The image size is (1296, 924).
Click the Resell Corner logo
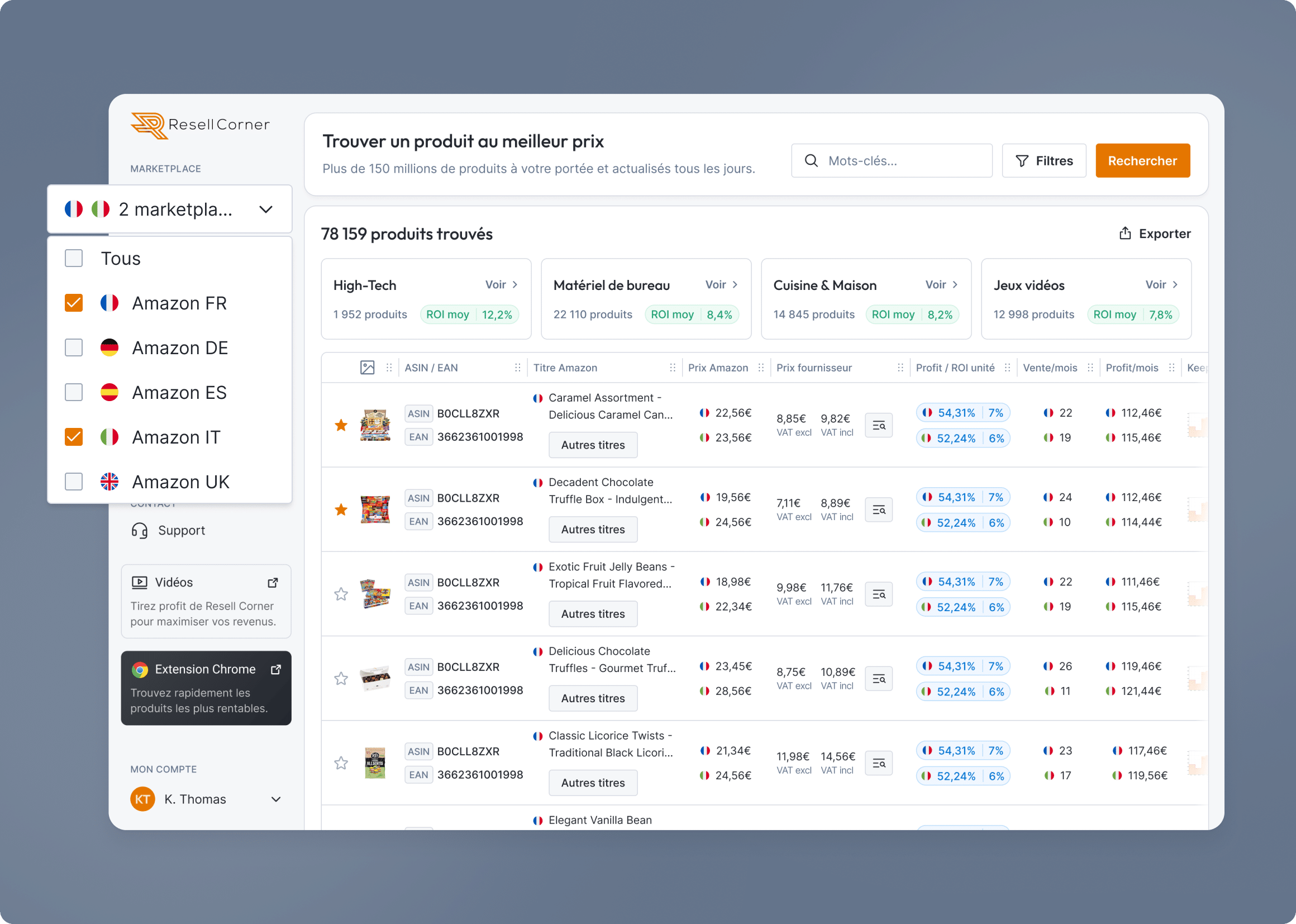(x=199, y=125)
